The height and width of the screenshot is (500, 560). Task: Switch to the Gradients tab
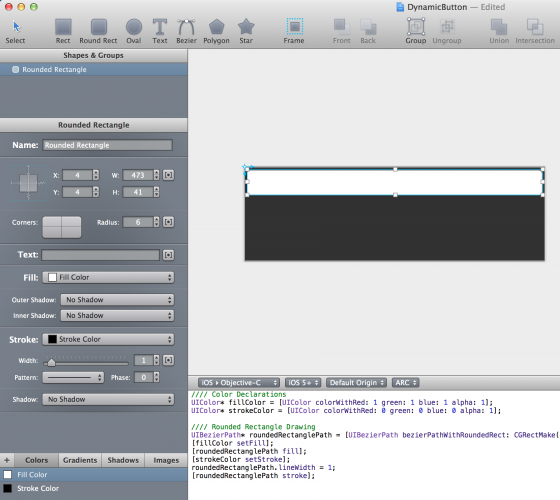(x=80, y=460)
